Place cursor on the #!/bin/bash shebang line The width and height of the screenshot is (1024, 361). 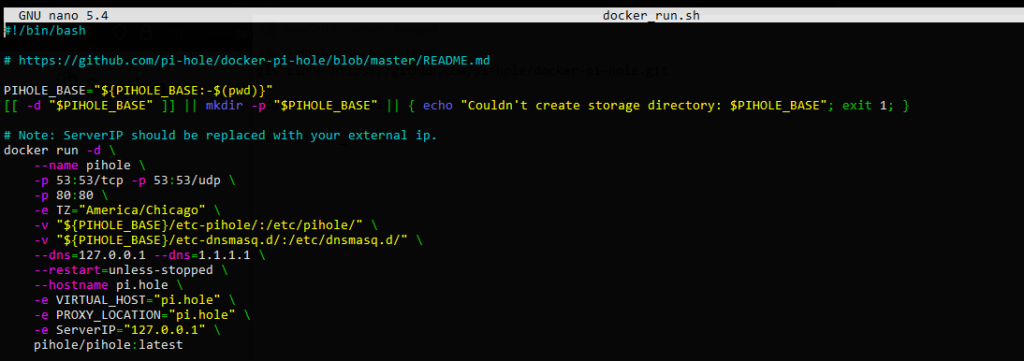tap(45, 31)
